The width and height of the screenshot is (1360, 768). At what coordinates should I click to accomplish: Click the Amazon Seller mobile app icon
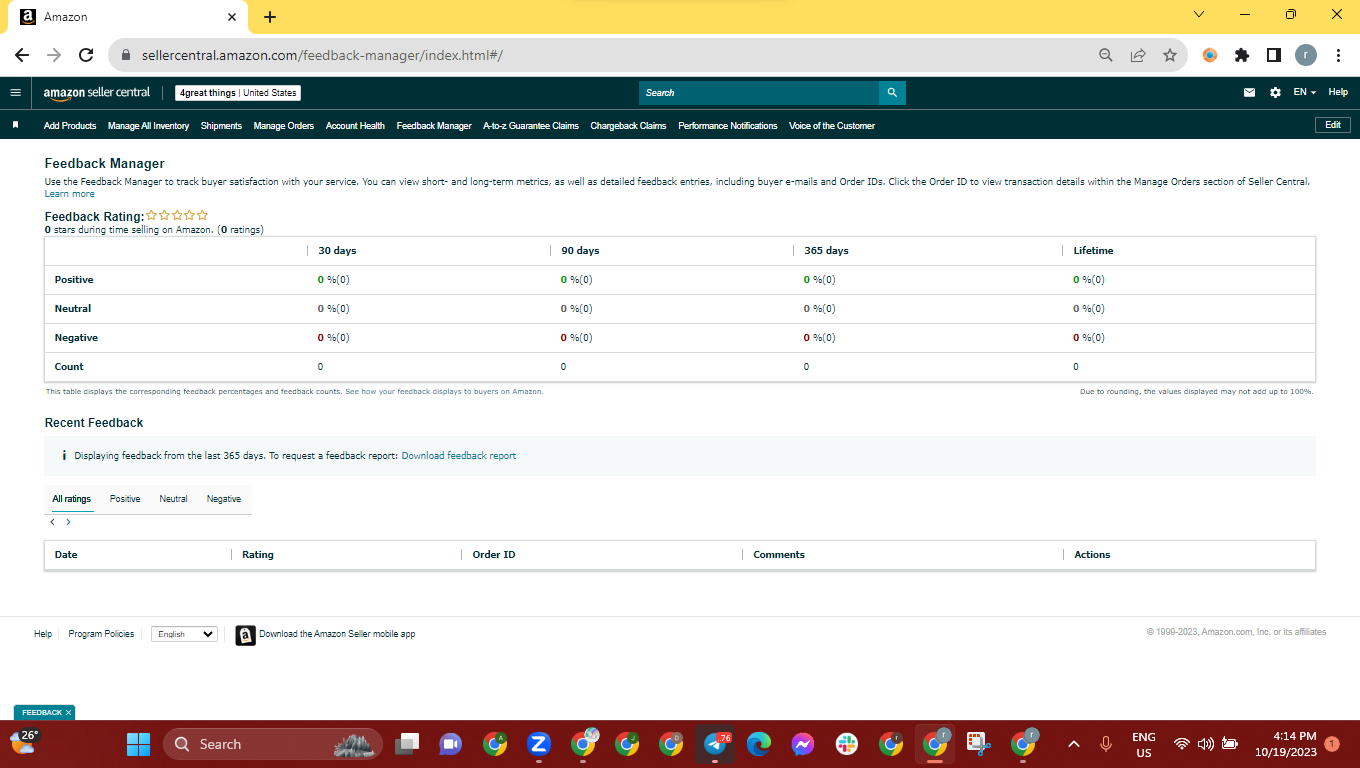245,635
